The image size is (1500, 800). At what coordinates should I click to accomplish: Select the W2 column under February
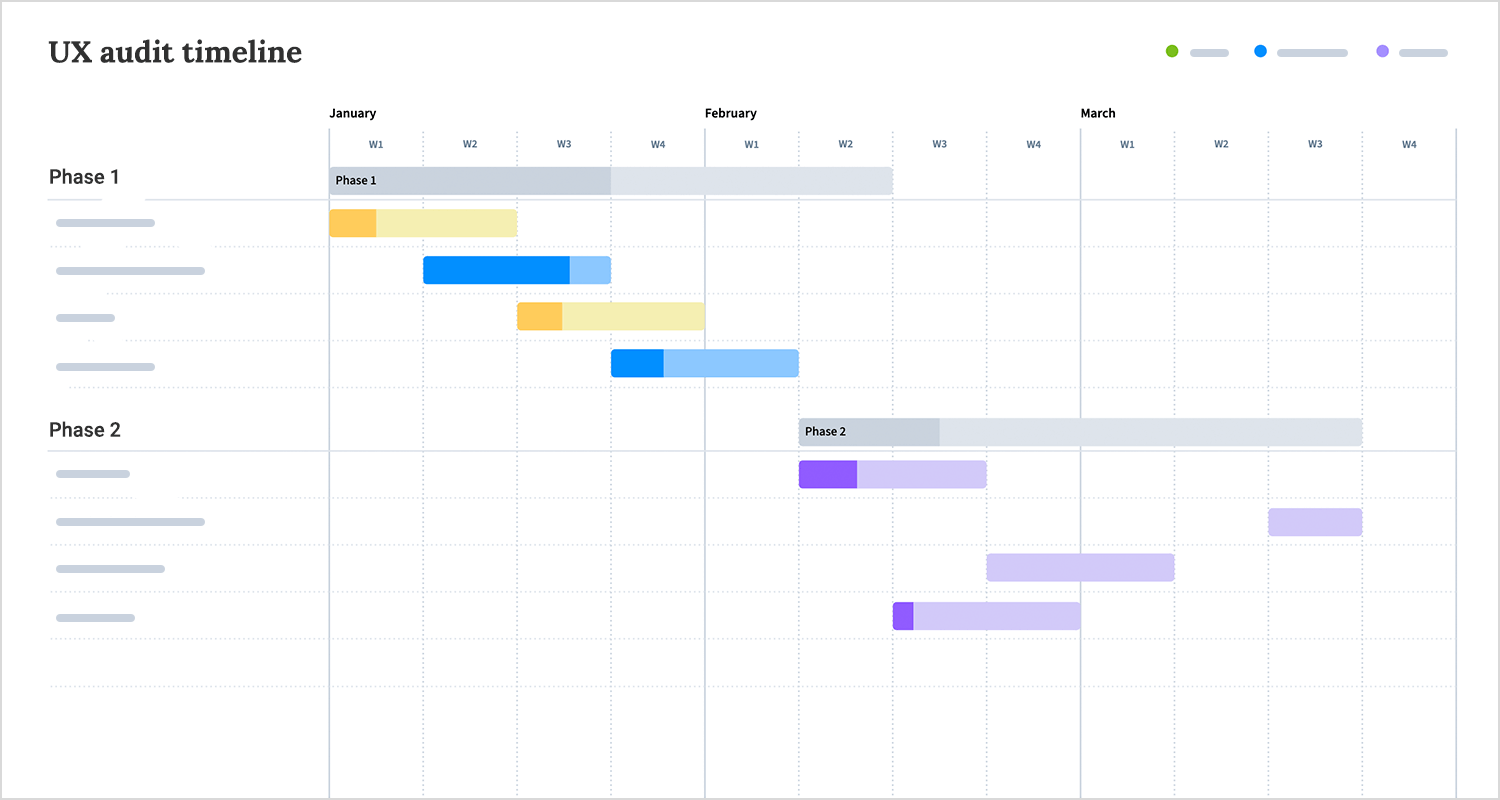[846, 144]
